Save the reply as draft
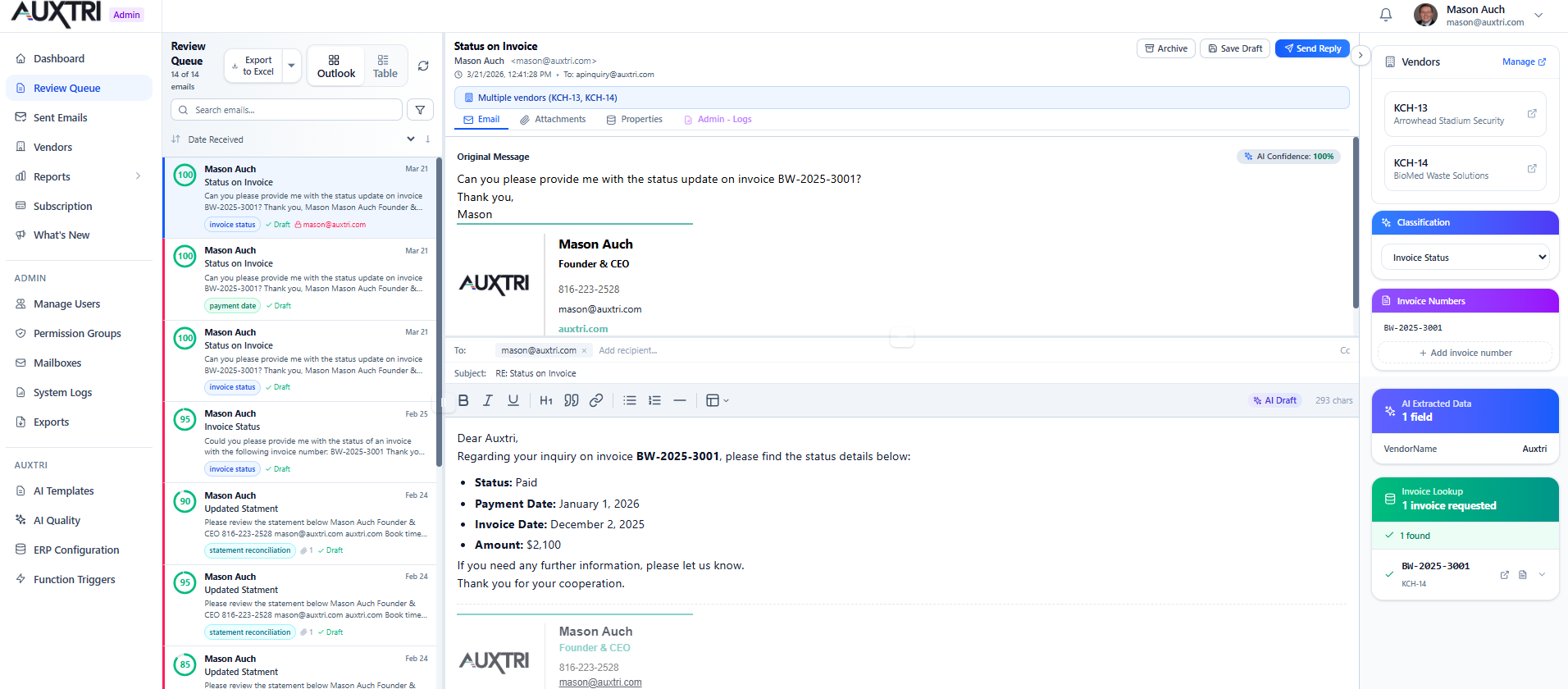The image size is (1568, 689). pyautogui.click(x=1235, y=48)
